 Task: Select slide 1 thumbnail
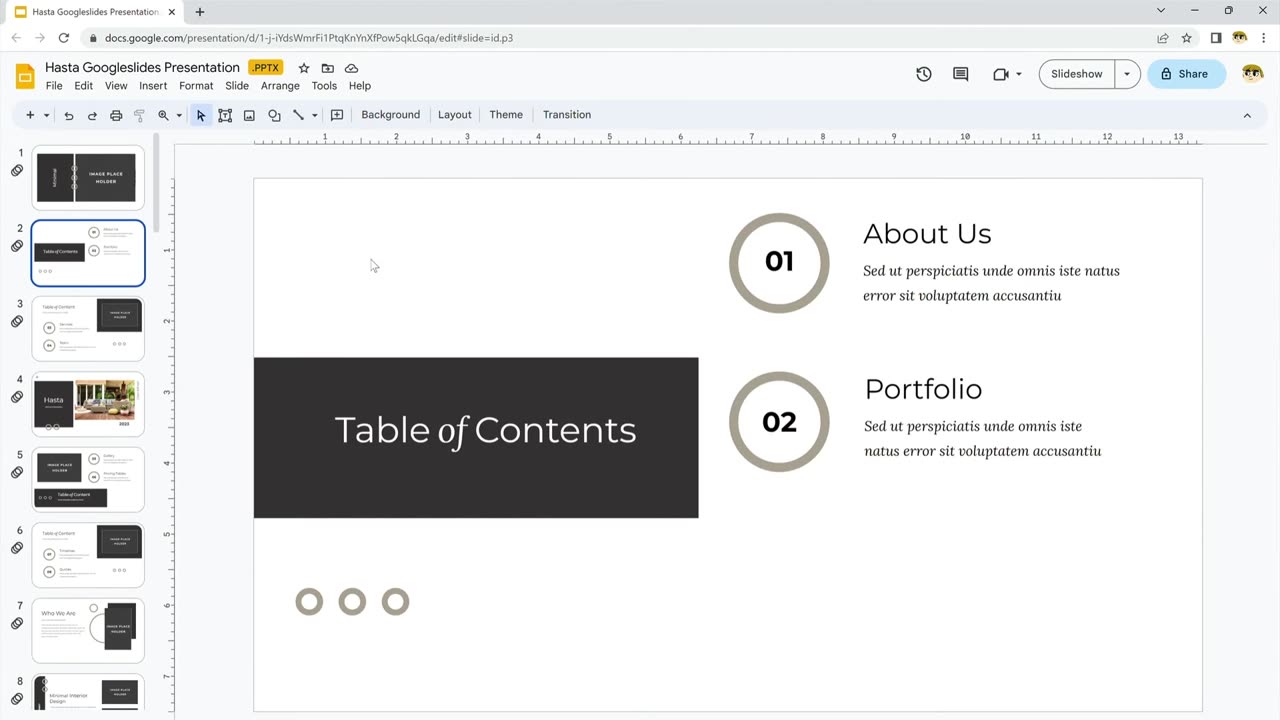click(88, 177)
